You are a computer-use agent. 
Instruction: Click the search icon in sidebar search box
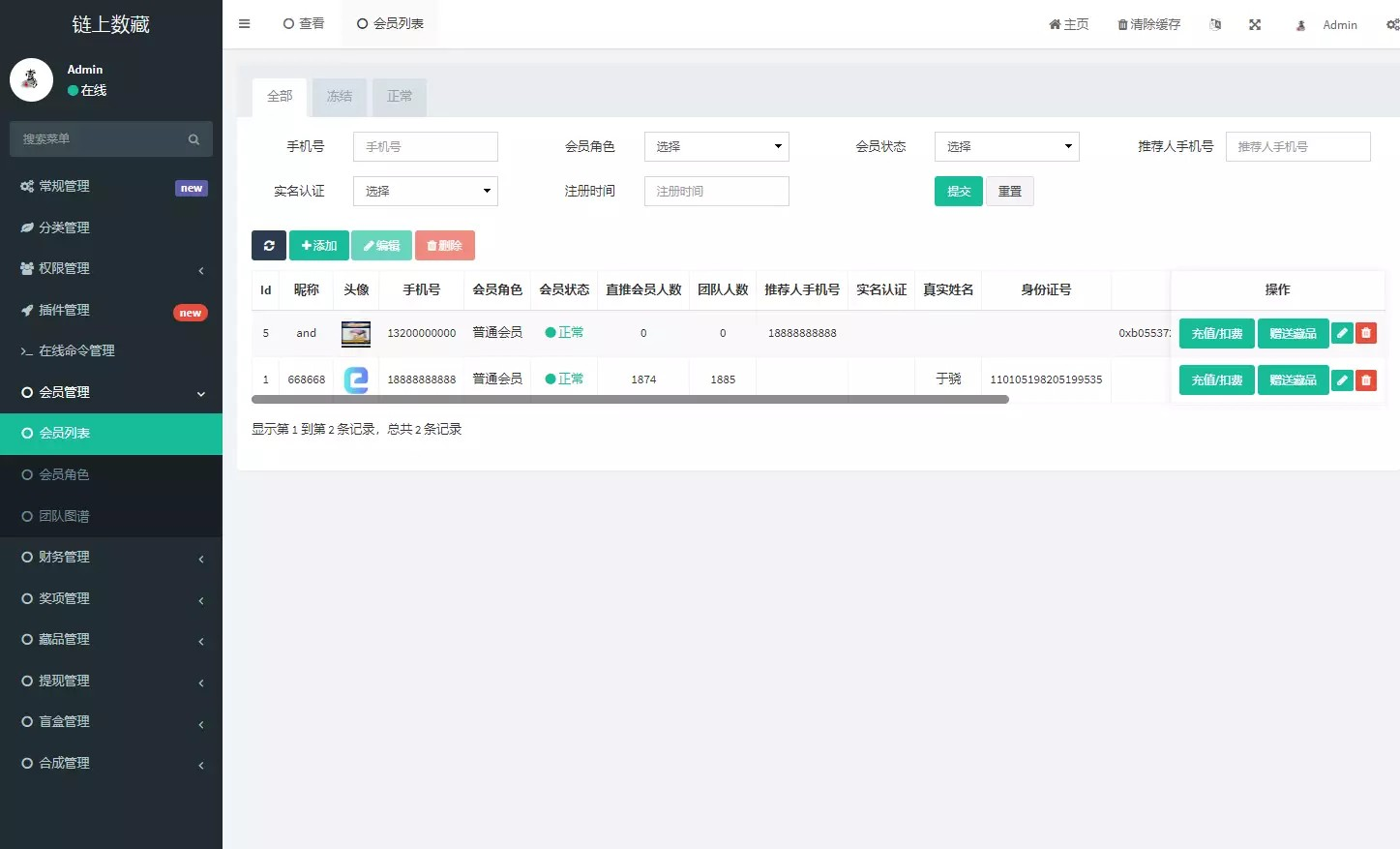click(x=194, y=139)
